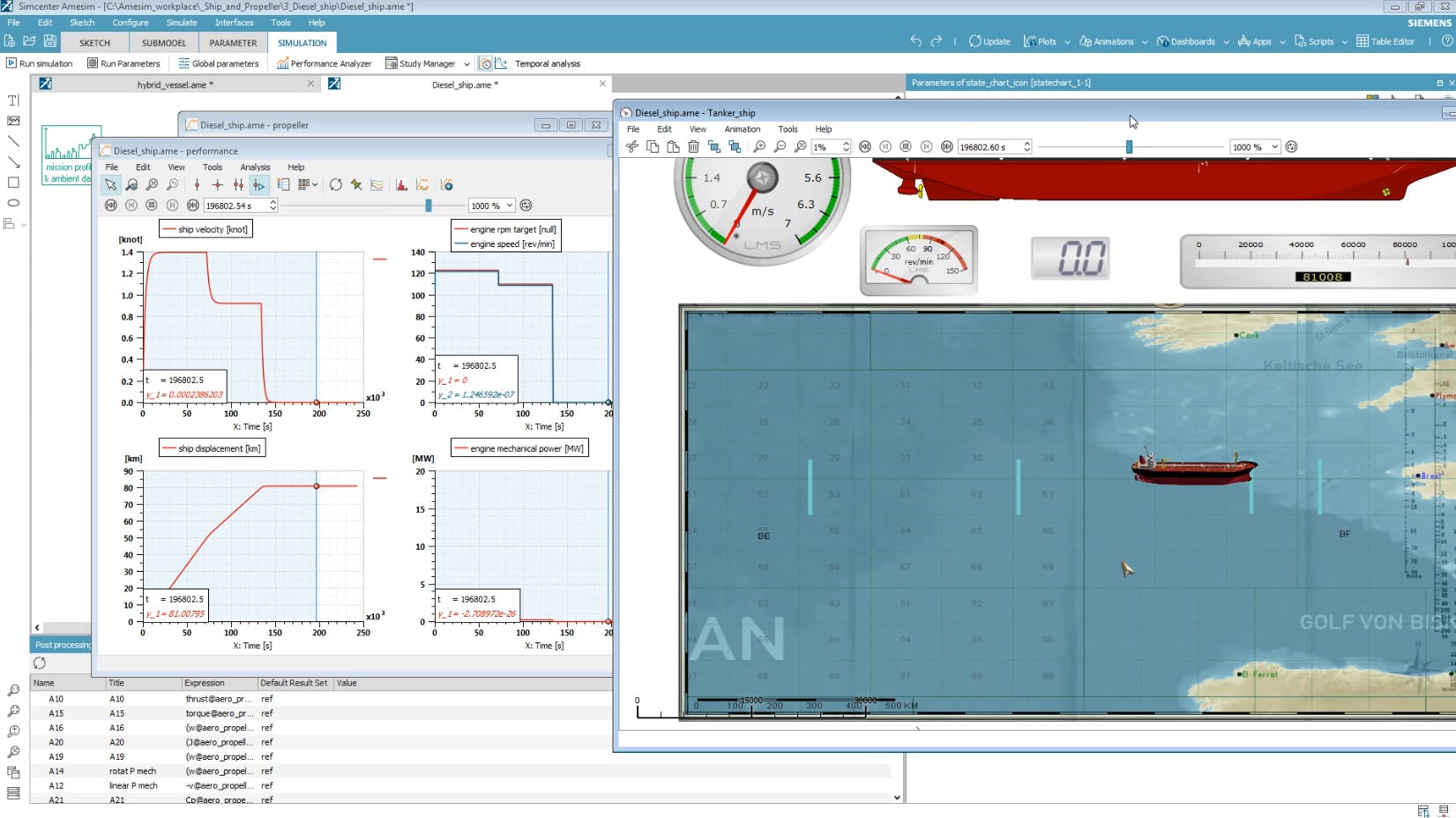Viewport: 1456px width, 818px height.
Task: Open the plot layout grid dropdown
Action: (x=308, y=184)
